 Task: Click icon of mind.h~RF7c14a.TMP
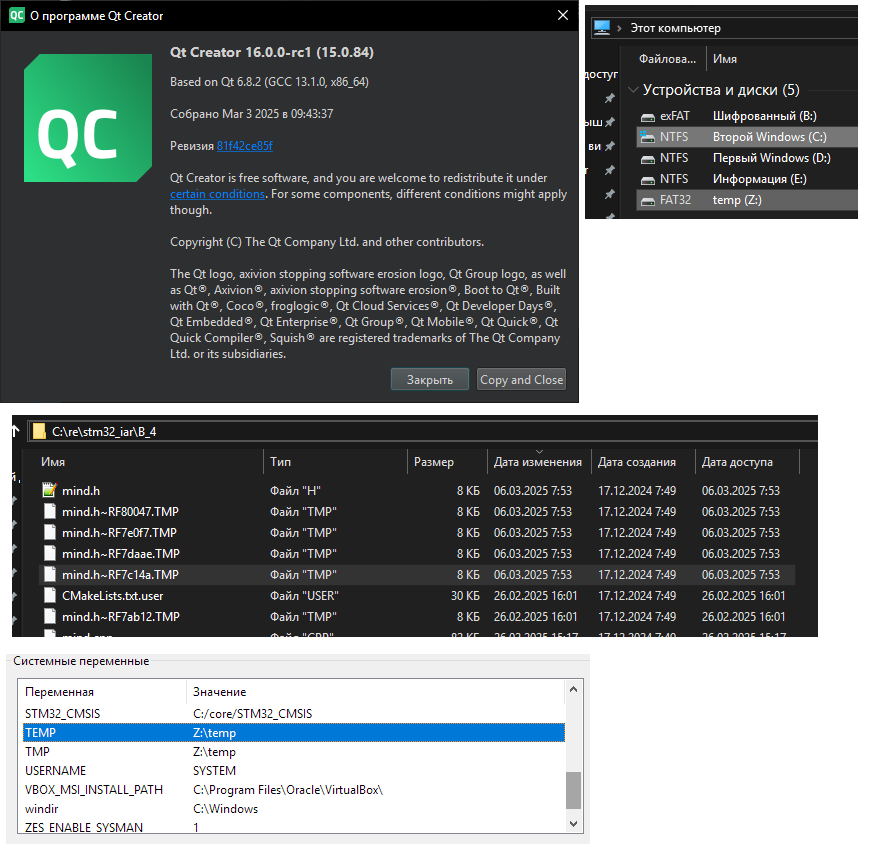[x=50, y=574]
